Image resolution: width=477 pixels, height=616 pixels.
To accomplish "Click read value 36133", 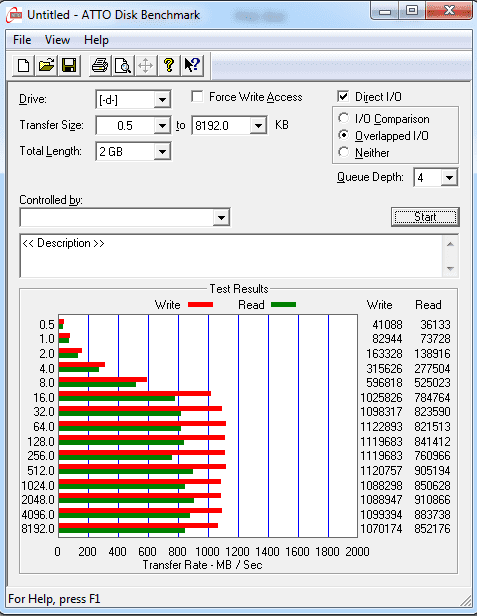I will [435, 324].
